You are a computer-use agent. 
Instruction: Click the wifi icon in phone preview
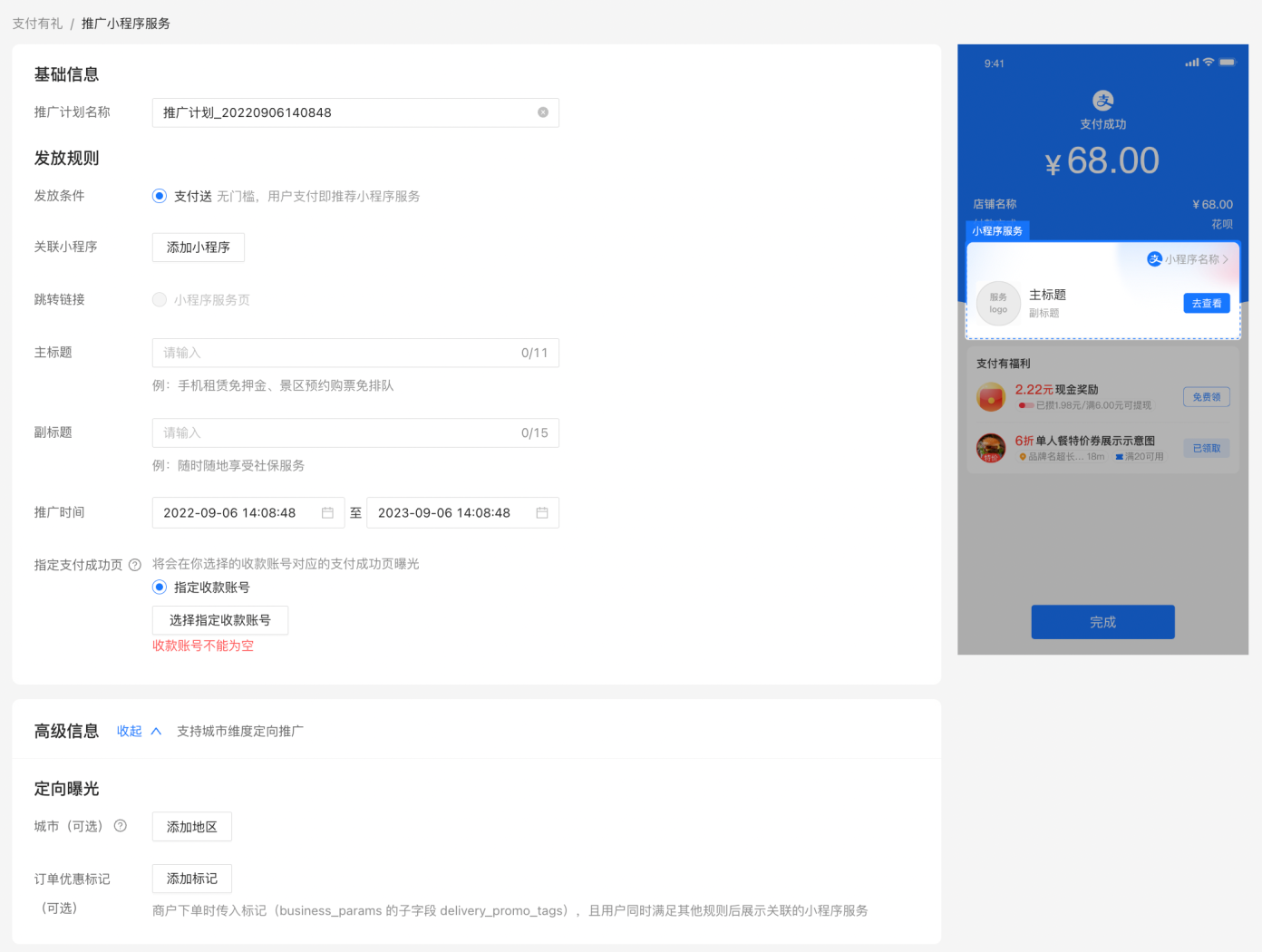click(1209, 63)
